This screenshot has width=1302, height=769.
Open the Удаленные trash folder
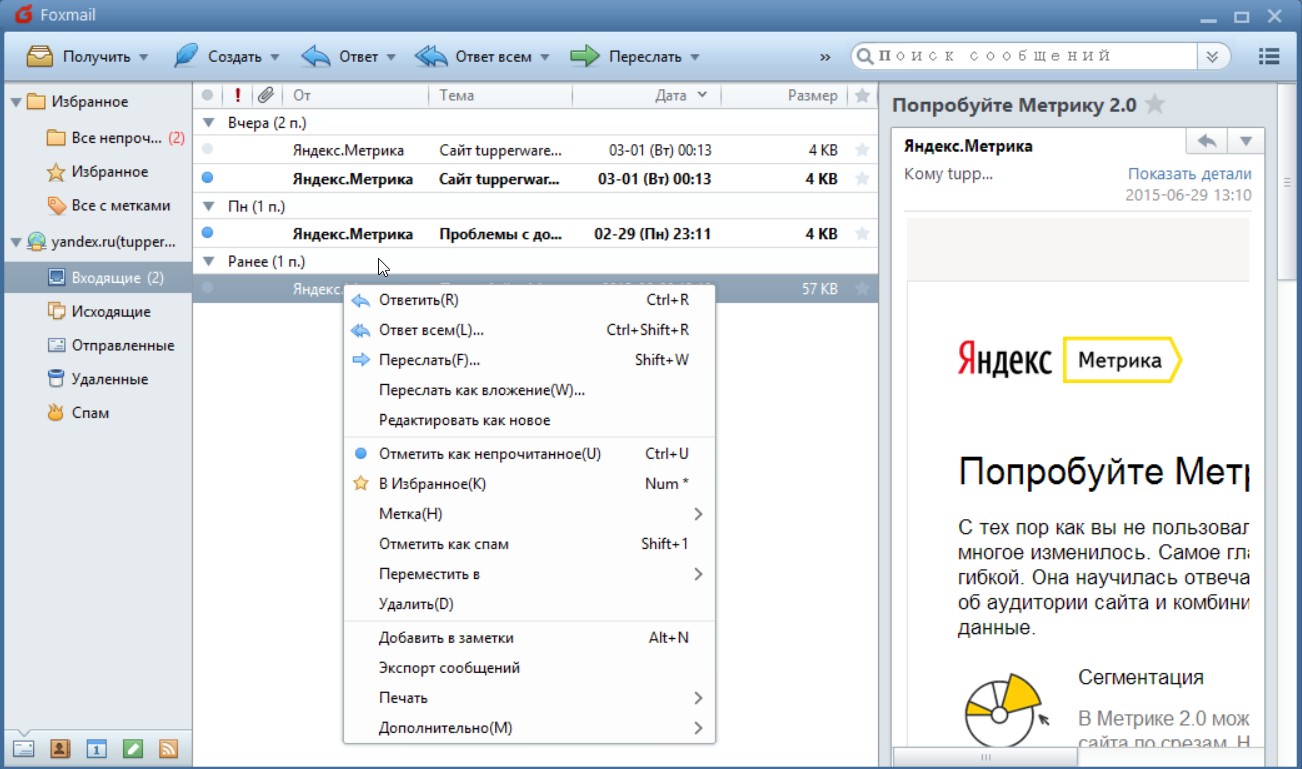[x=96, y=379]
